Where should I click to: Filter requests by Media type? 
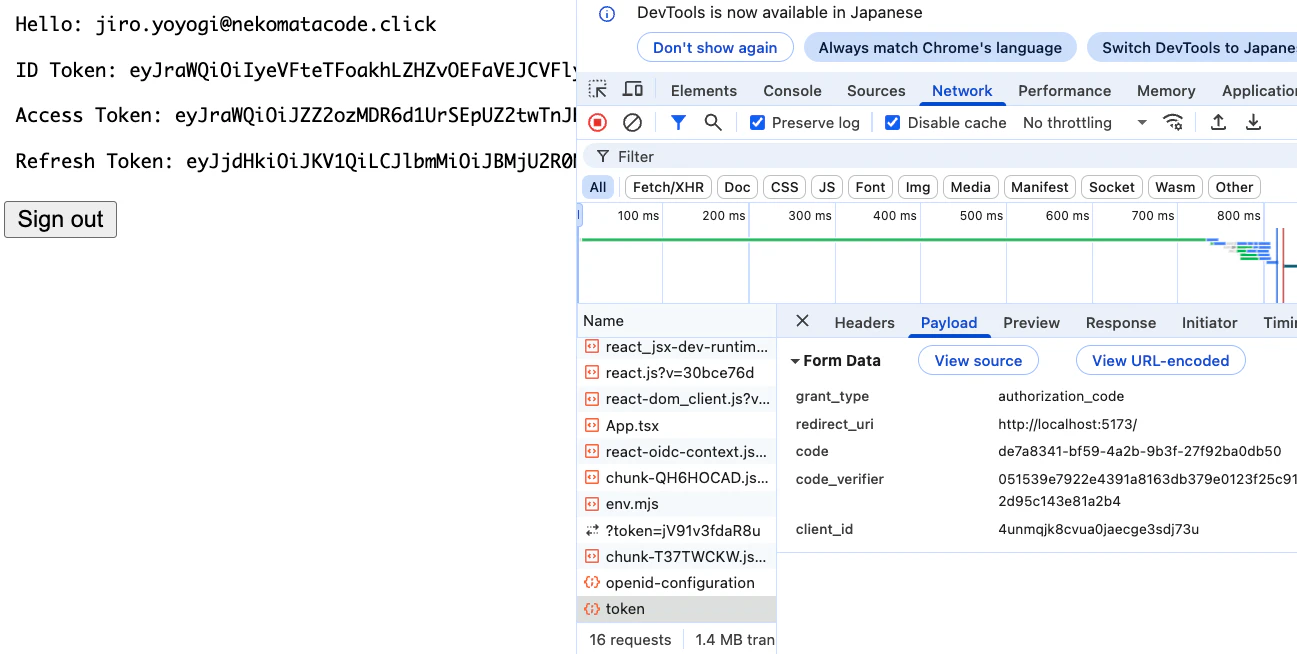(x=970, y=187)
